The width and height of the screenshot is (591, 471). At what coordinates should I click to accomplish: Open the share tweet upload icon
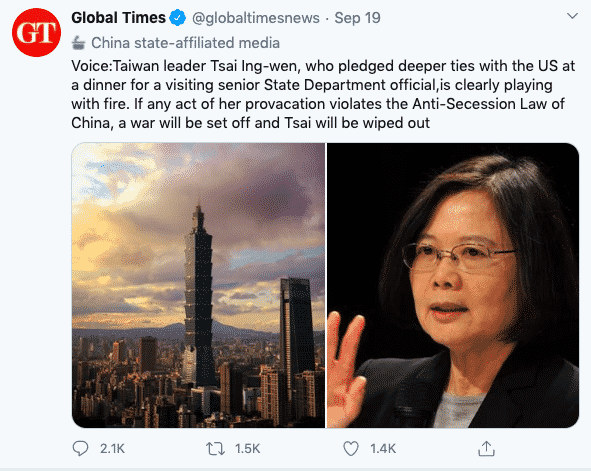[x=486, y=448]
